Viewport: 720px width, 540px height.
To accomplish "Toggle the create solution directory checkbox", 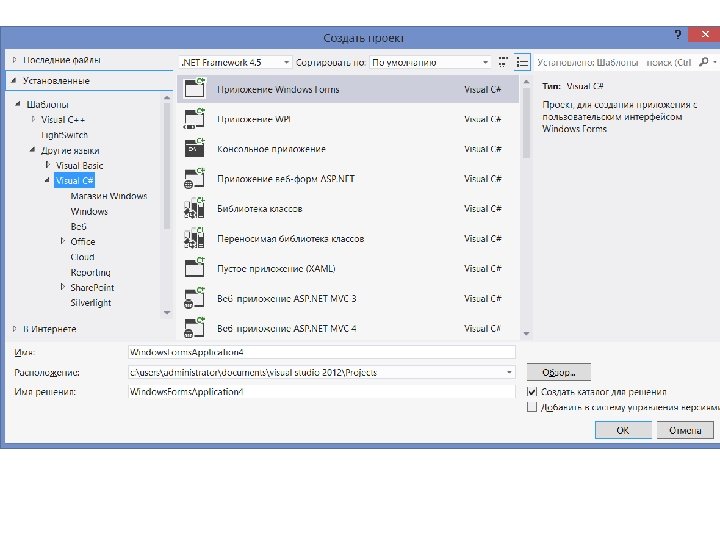I will tap(532, 392).
